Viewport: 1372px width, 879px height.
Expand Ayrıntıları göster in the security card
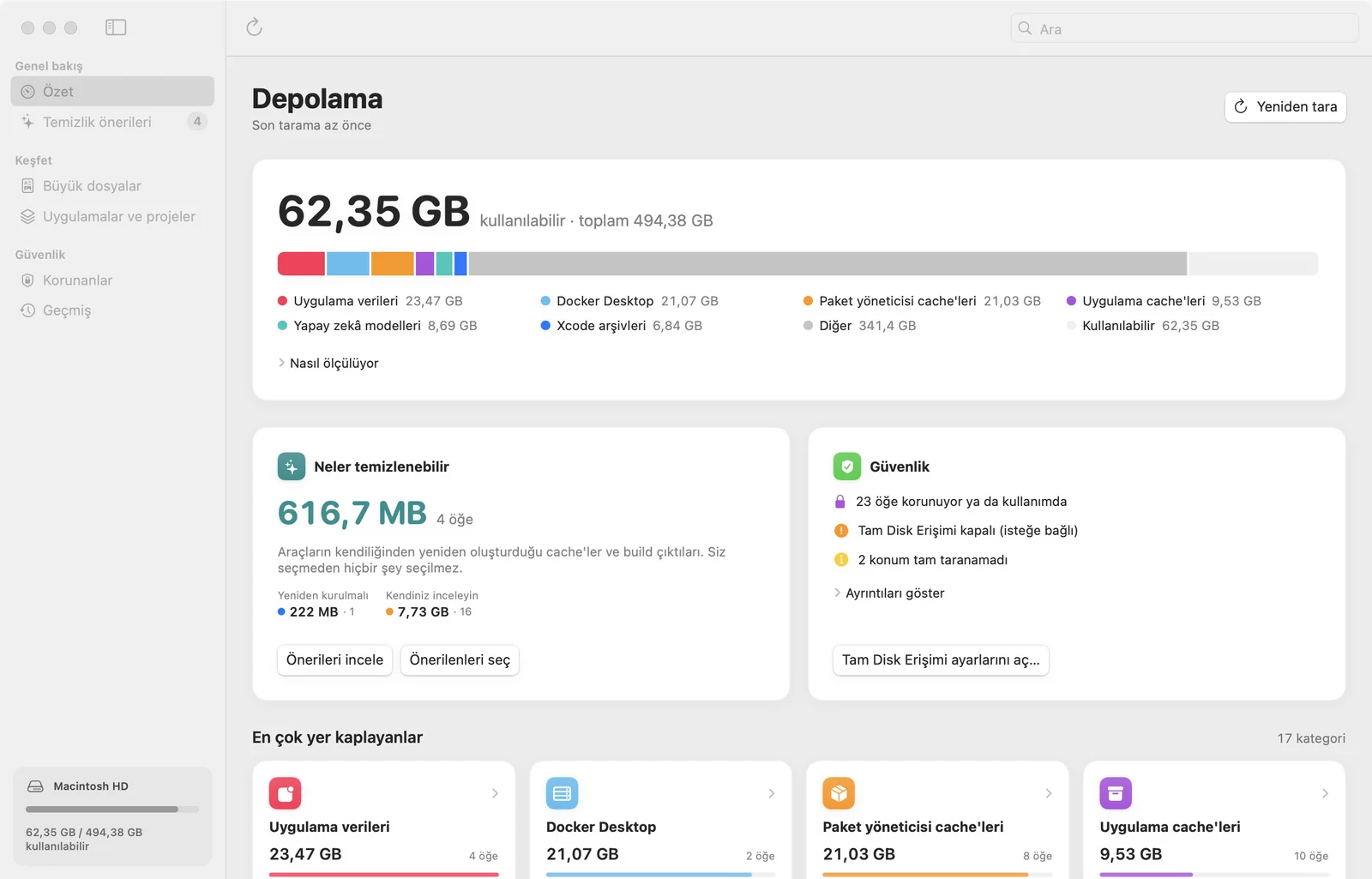[889, 593]
